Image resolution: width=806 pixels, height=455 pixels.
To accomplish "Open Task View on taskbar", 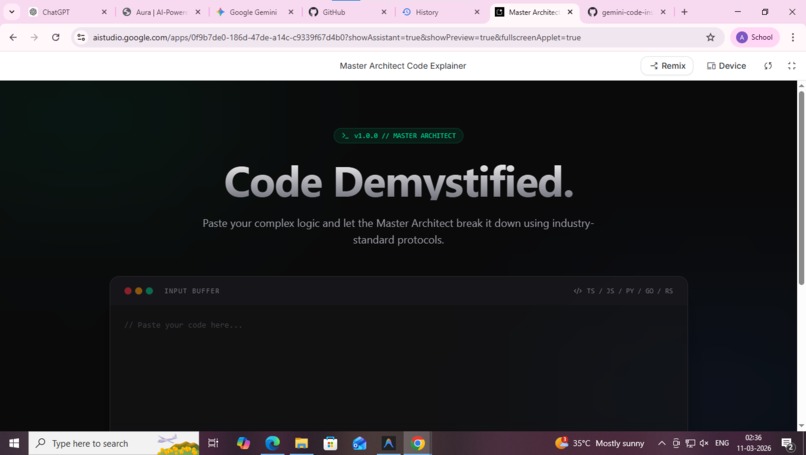I will coord(213,443).
